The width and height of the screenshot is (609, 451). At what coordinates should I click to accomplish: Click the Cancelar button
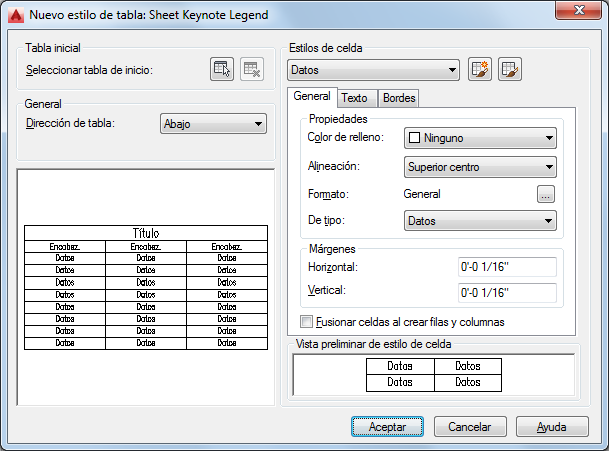[x=470, y=427]
